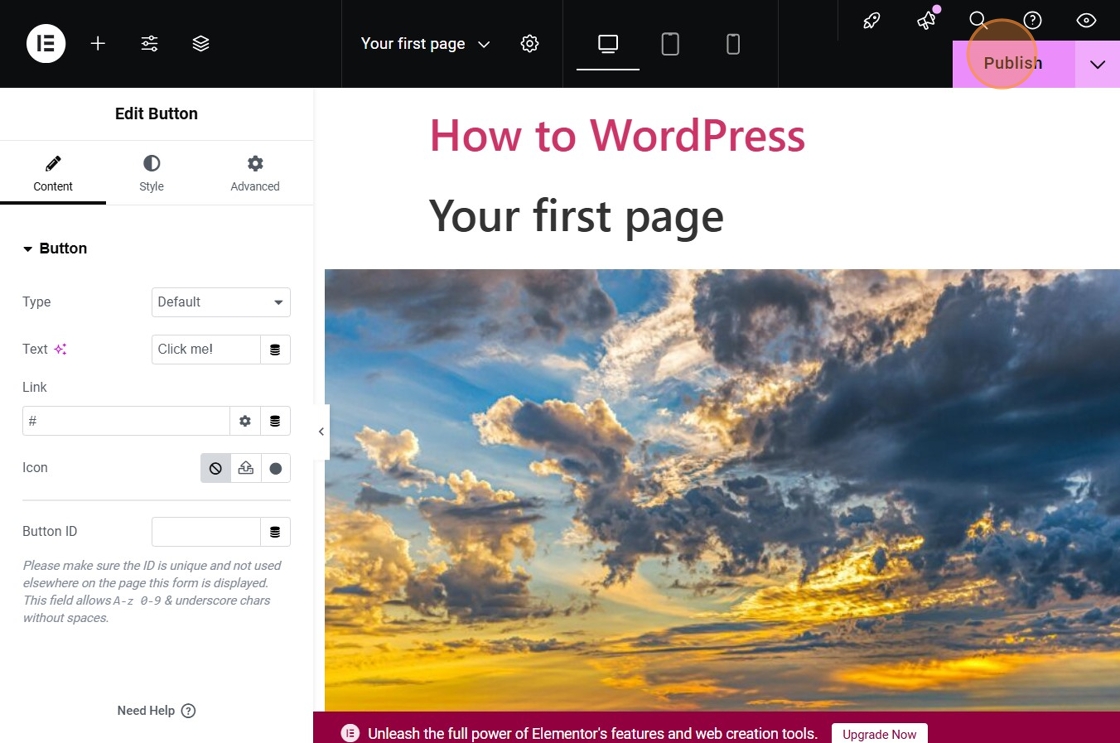This screenshot has width=1120, height=743.
Task: Switch to the Advanced tab
Action: [255, 174]
